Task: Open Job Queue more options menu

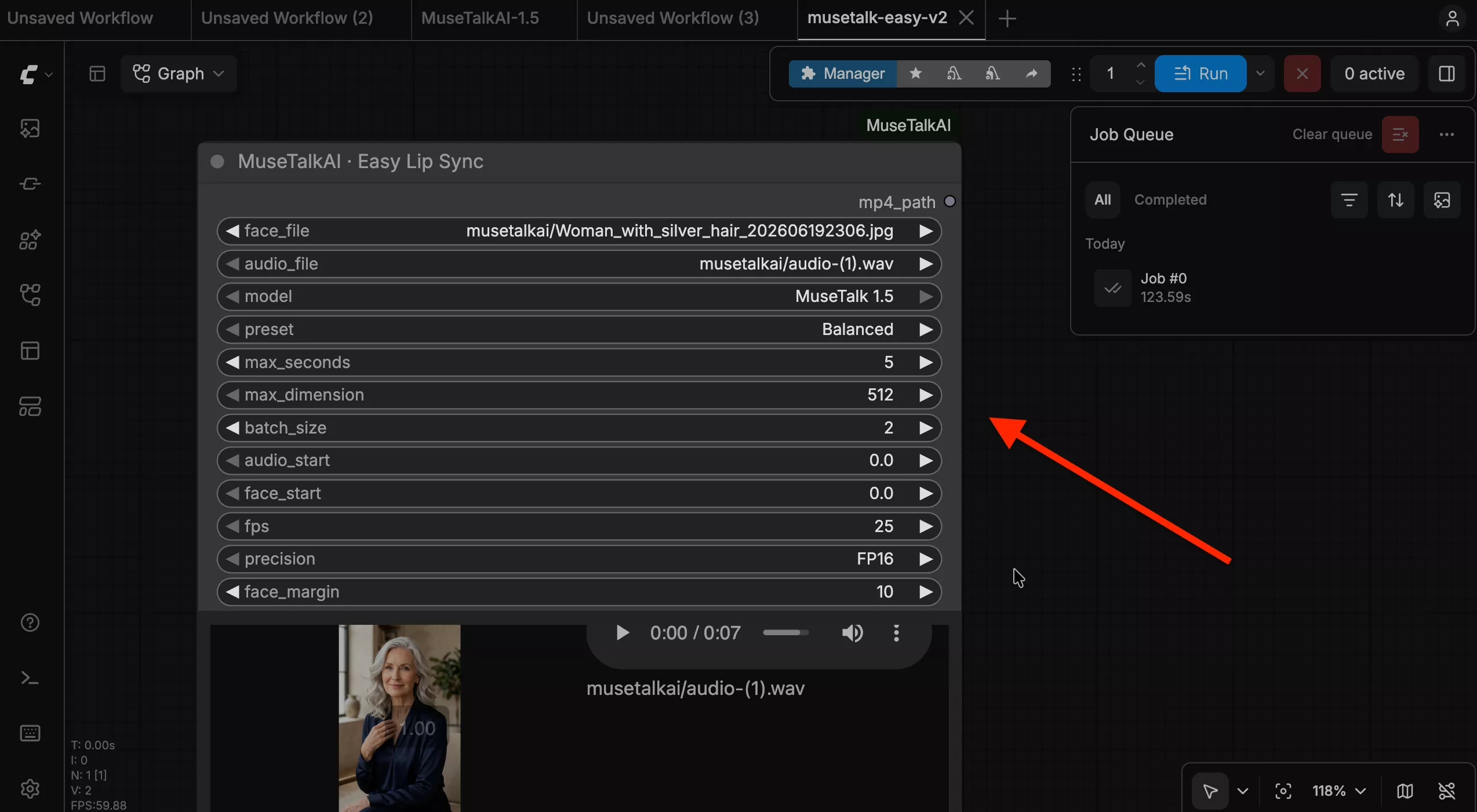Action: 1446,134
